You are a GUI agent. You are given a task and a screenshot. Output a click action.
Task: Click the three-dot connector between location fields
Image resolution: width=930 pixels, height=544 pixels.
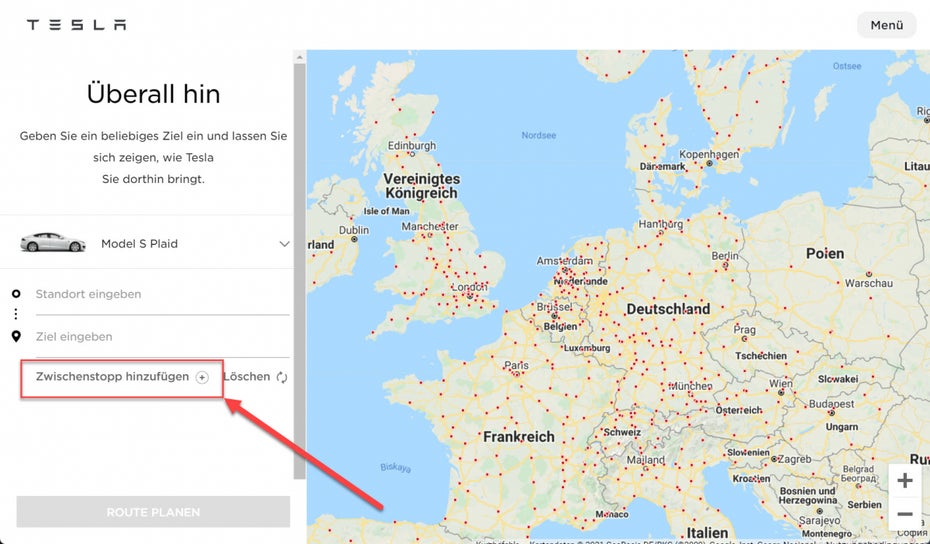16,314
